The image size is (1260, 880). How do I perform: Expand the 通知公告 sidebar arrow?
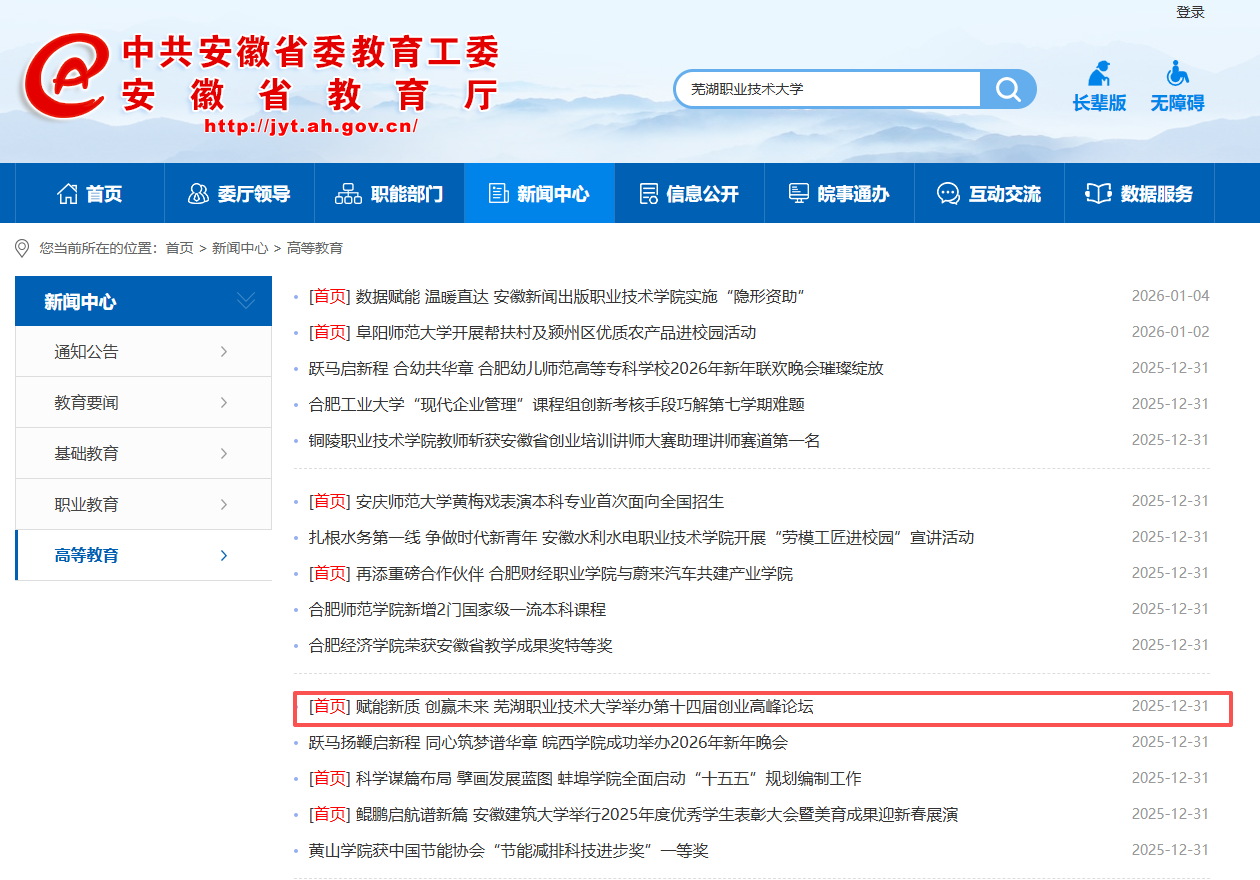pos(223,352)
